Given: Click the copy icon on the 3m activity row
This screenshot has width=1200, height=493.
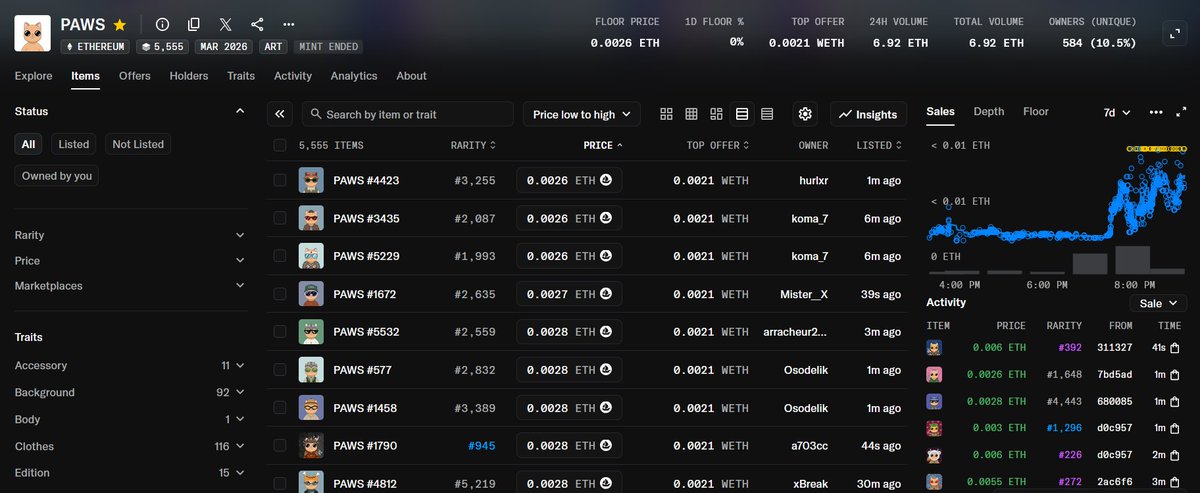Looking at the screenshot, I should tap(1174, 483).
